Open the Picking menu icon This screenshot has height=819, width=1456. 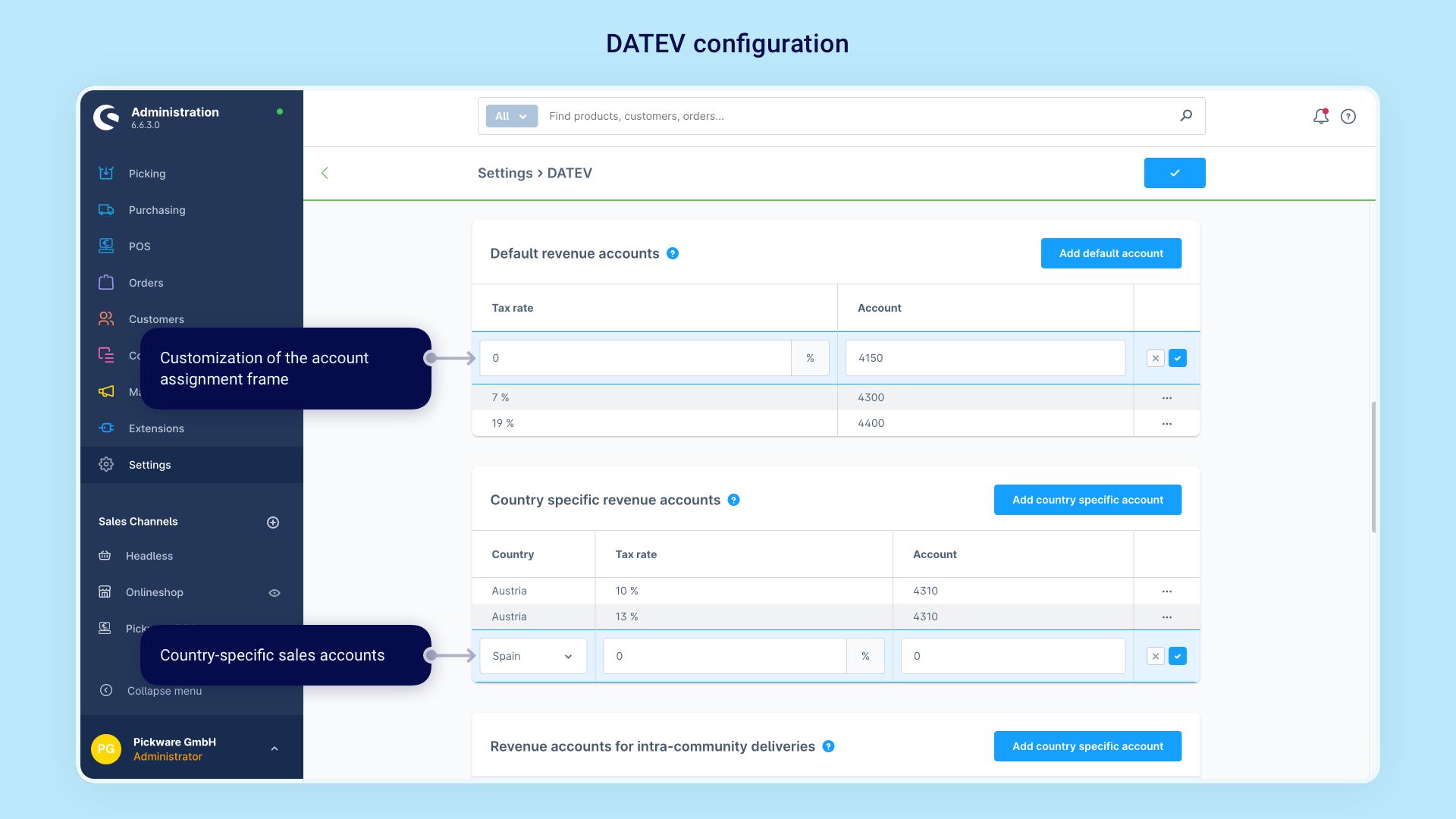tap(106, 173)
